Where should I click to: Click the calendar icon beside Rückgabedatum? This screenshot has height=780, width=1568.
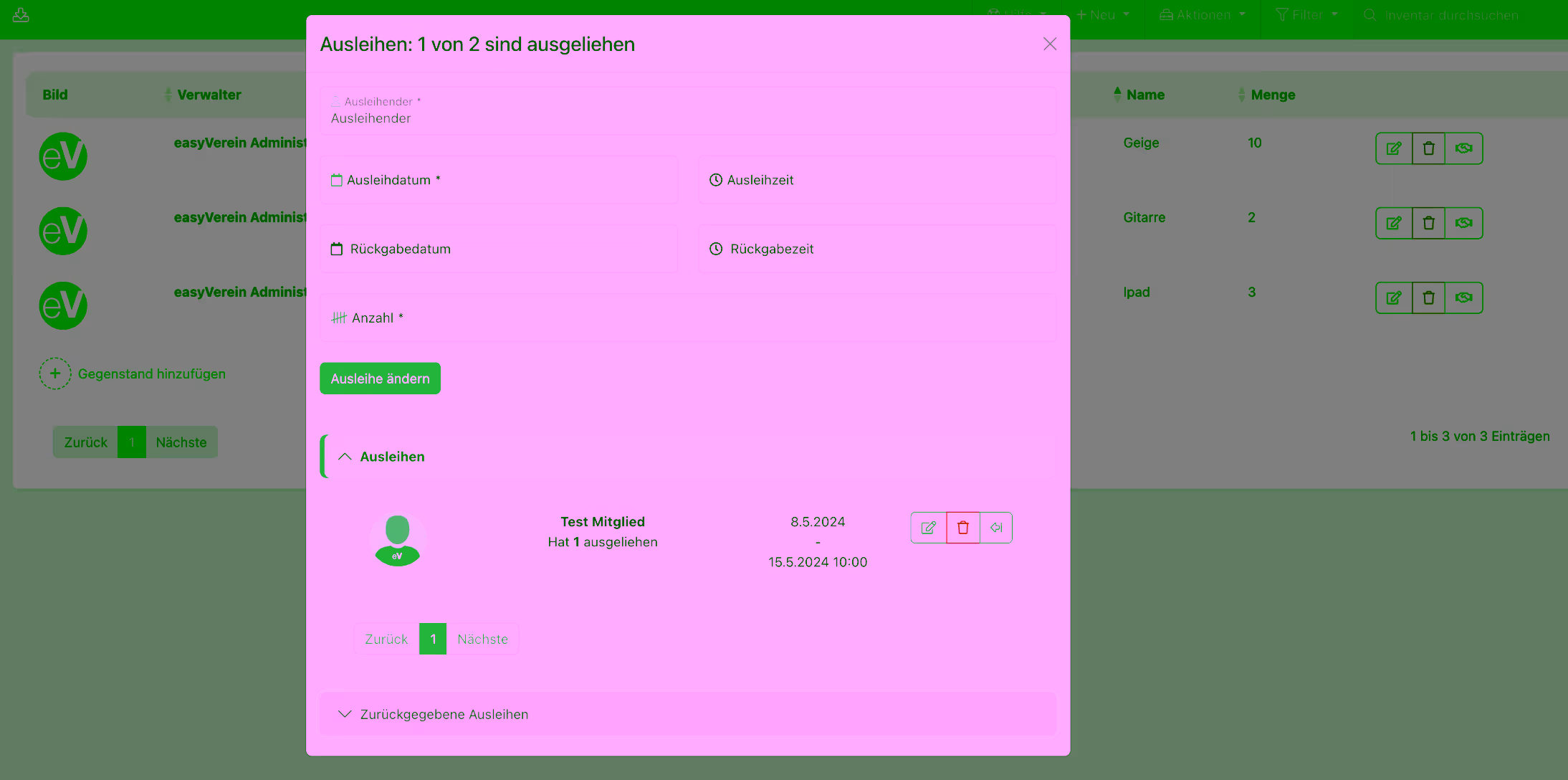tap(337, 249)
